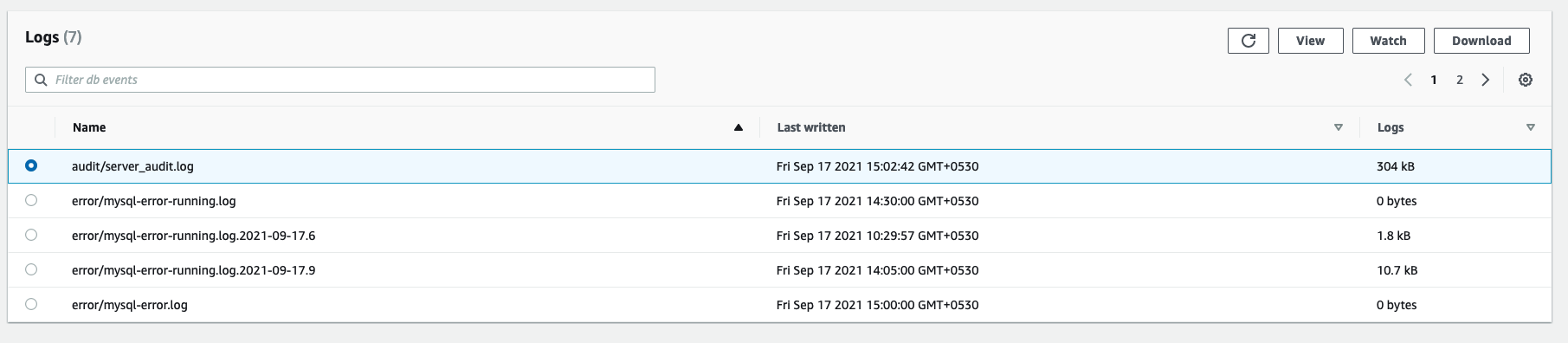Sort by Logs size column arrow

click(1531, 127)
